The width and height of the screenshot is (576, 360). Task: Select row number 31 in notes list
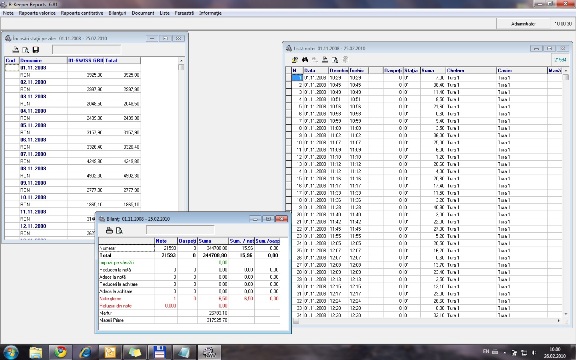pyautogui.click(x=425, y=294)
